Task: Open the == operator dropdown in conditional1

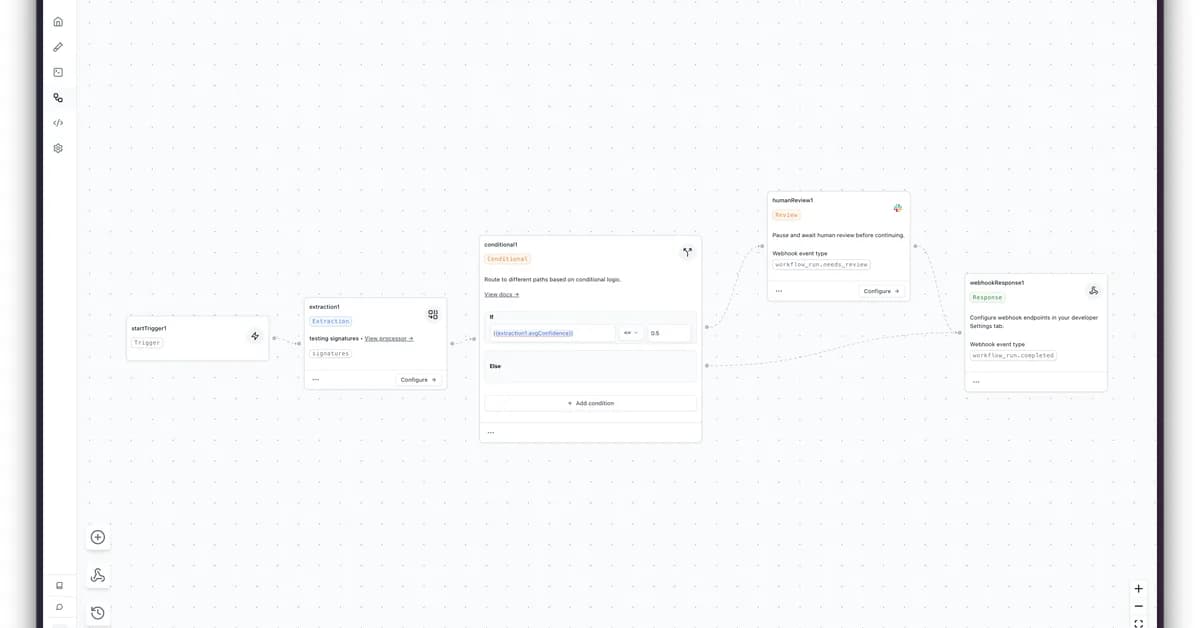Action: coord(630,332)
